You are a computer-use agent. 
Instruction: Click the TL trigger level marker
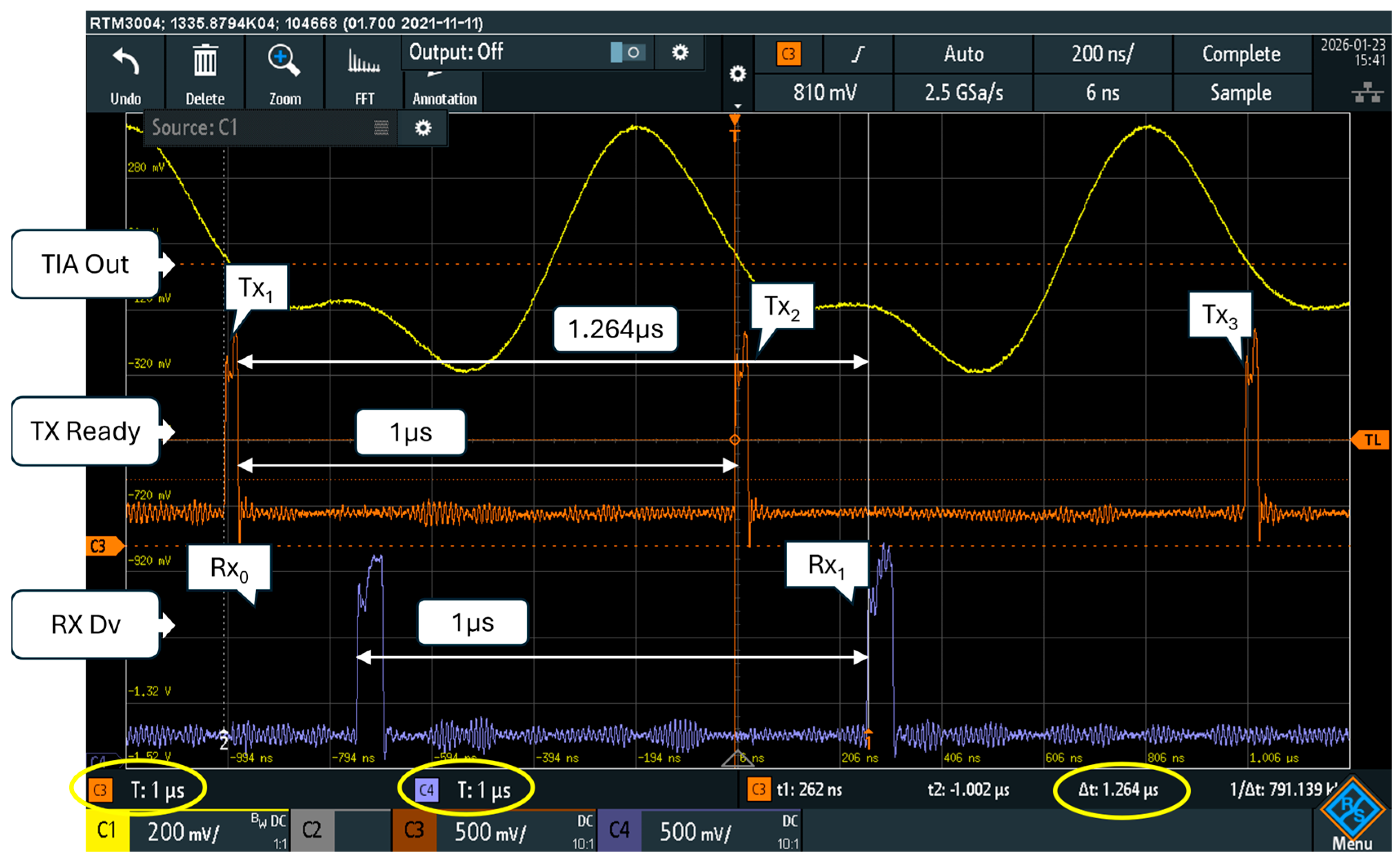pyautogui.click(x=1372, y=440)
